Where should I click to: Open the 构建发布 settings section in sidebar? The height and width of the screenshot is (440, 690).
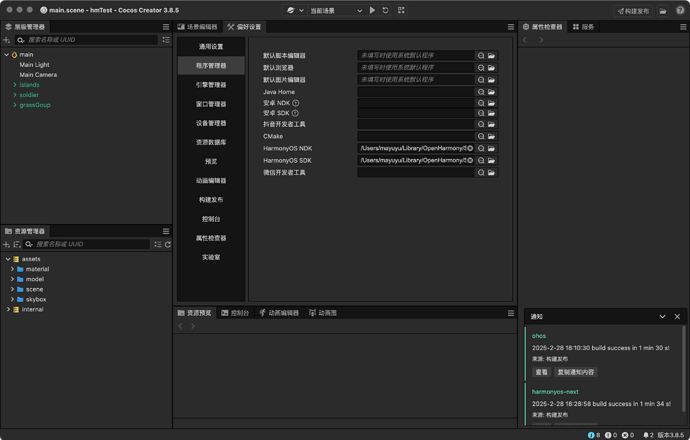[211, 200]
